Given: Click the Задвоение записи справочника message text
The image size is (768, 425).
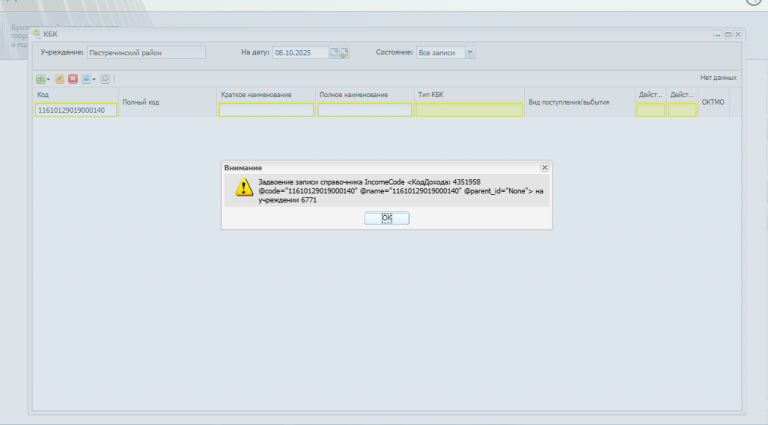Looking at the screenshot, I should tap(401, 191).
